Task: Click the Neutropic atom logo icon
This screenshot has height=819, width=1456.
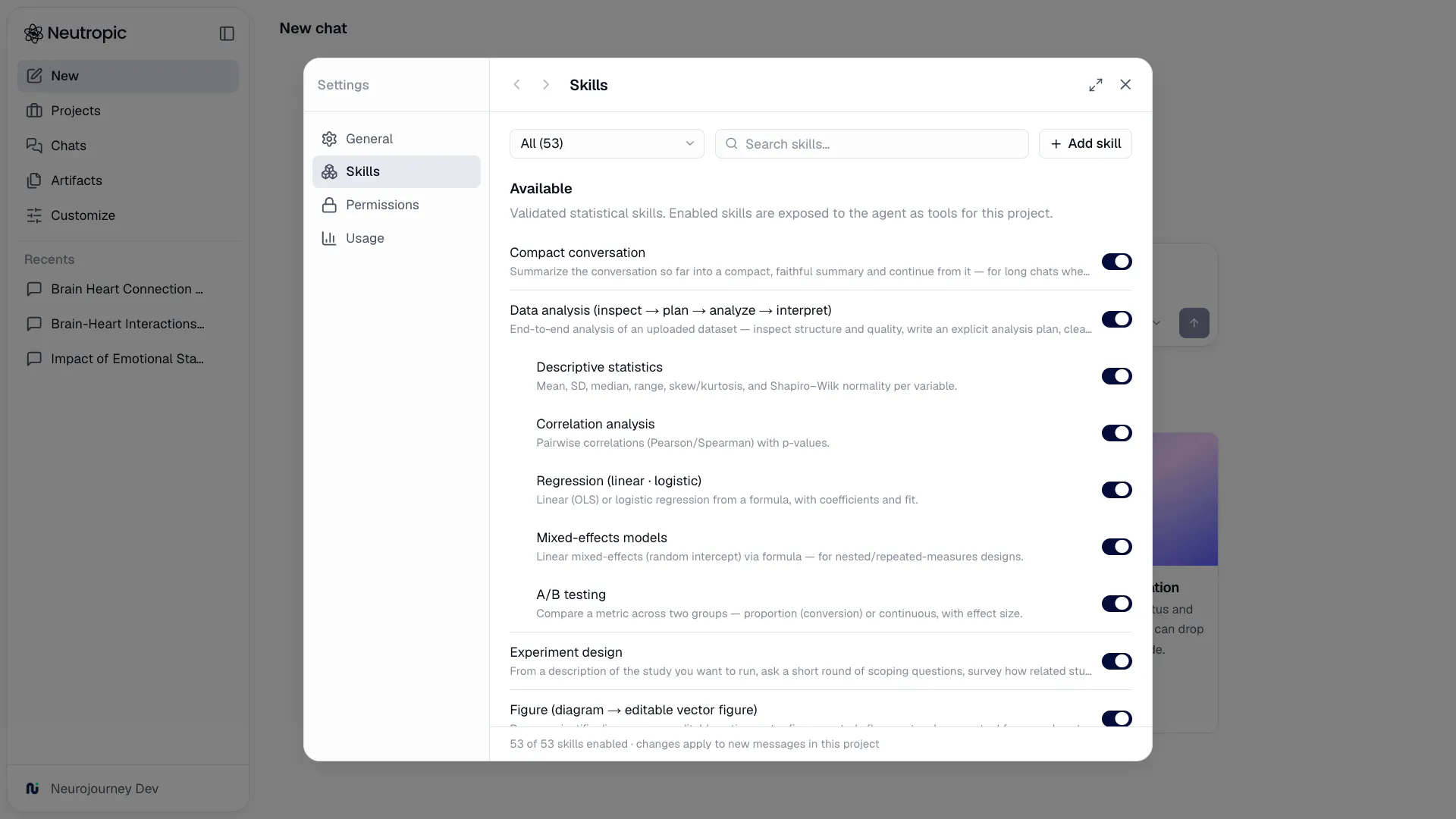Action: (33, 33)
